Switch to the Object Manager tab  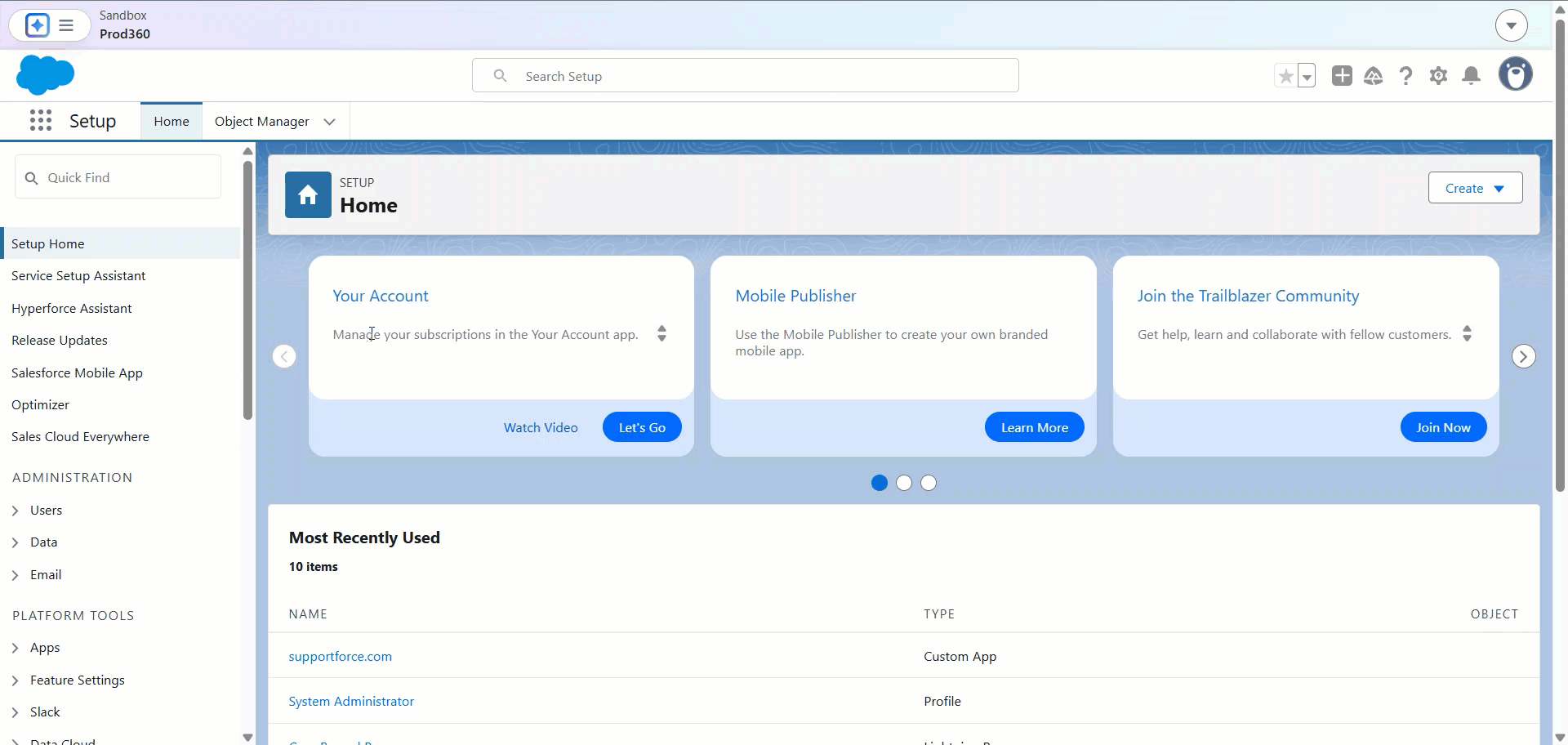[x=262, y=121]
